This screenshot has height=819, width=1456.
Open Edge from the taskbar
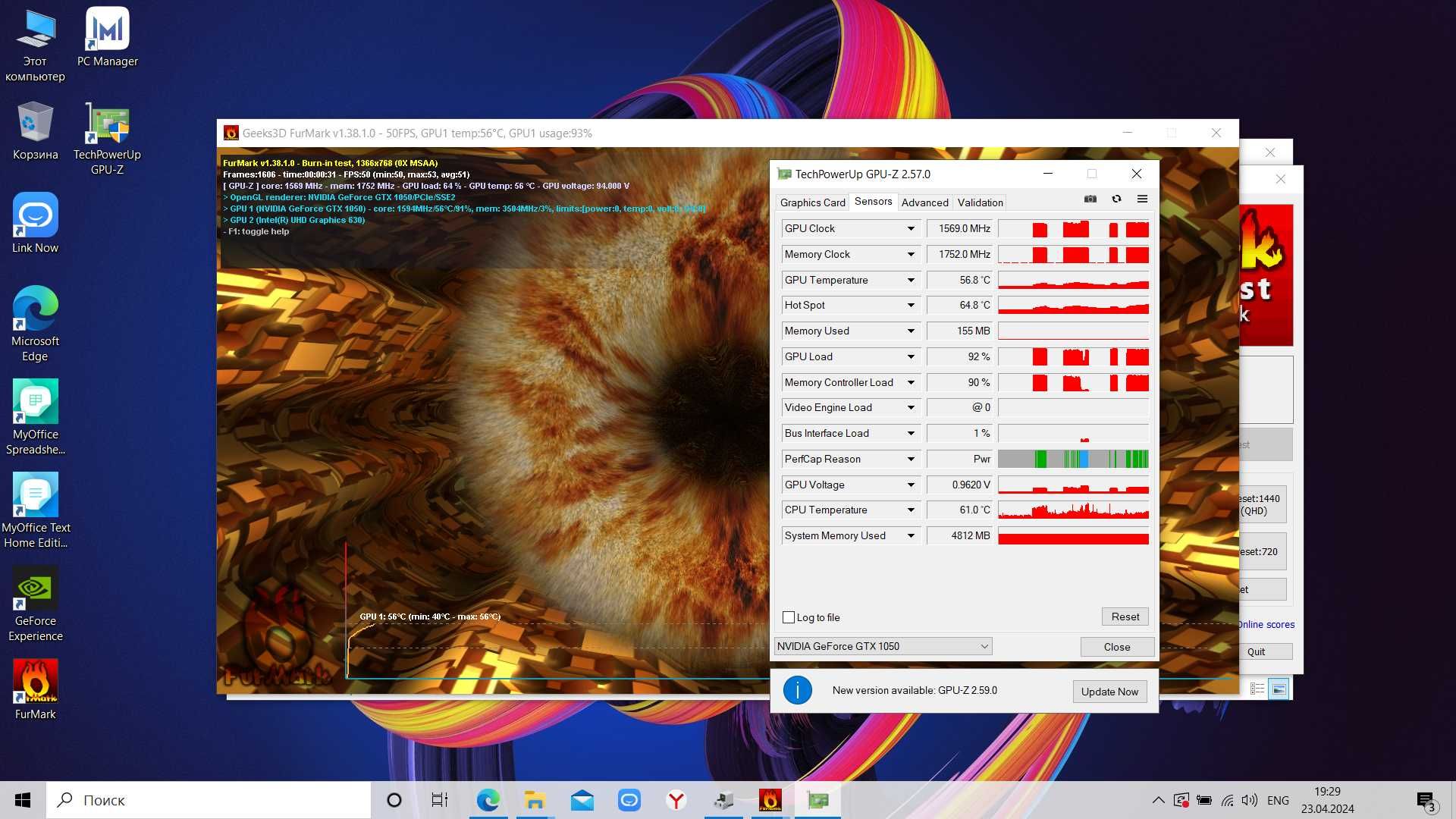pyautogui.click(x=488, y=800)
